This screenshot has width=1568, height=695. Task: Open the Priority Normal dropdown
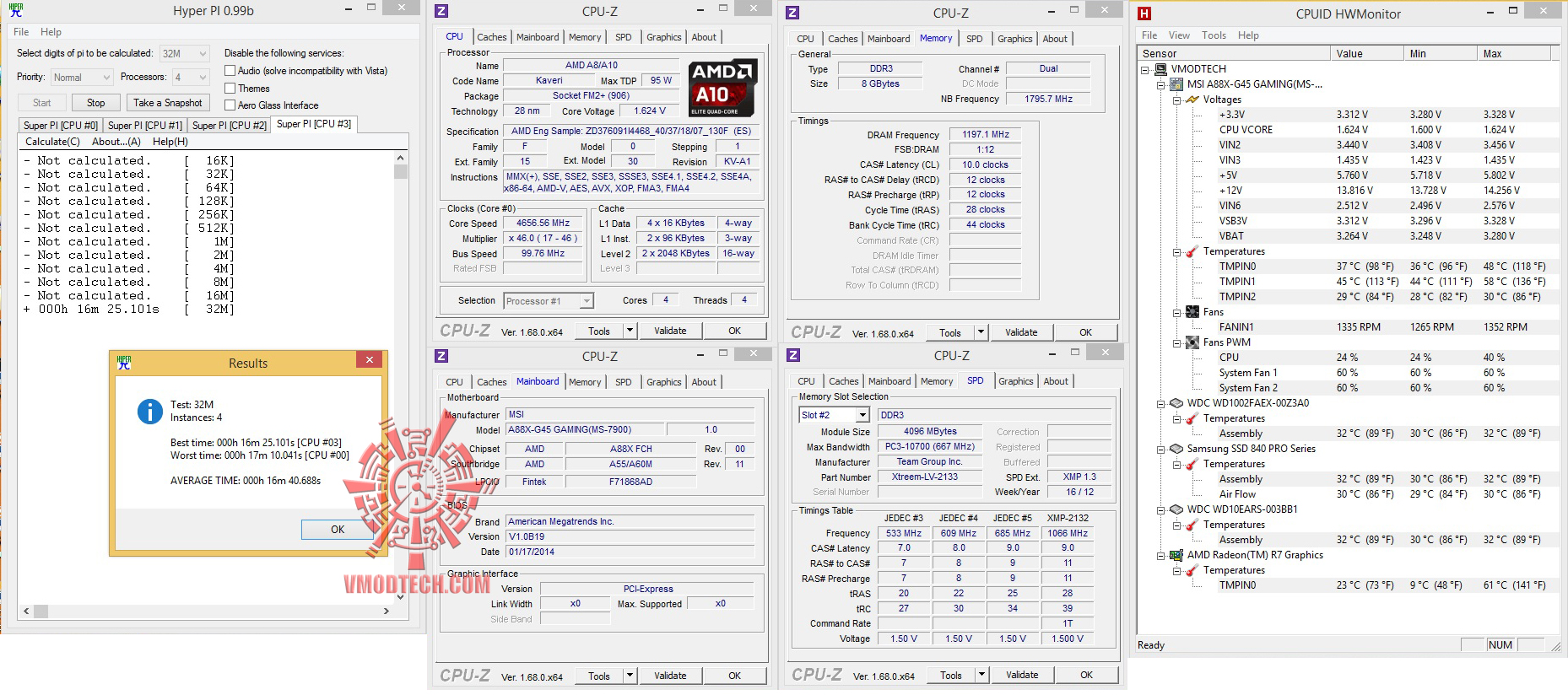(x=82, y=77)
